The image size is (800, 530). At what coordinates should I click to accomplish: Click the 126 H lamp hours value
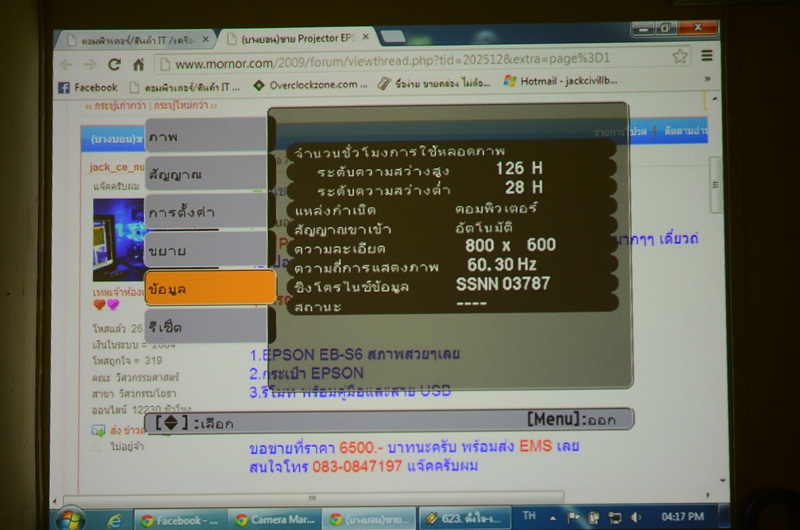519,168
